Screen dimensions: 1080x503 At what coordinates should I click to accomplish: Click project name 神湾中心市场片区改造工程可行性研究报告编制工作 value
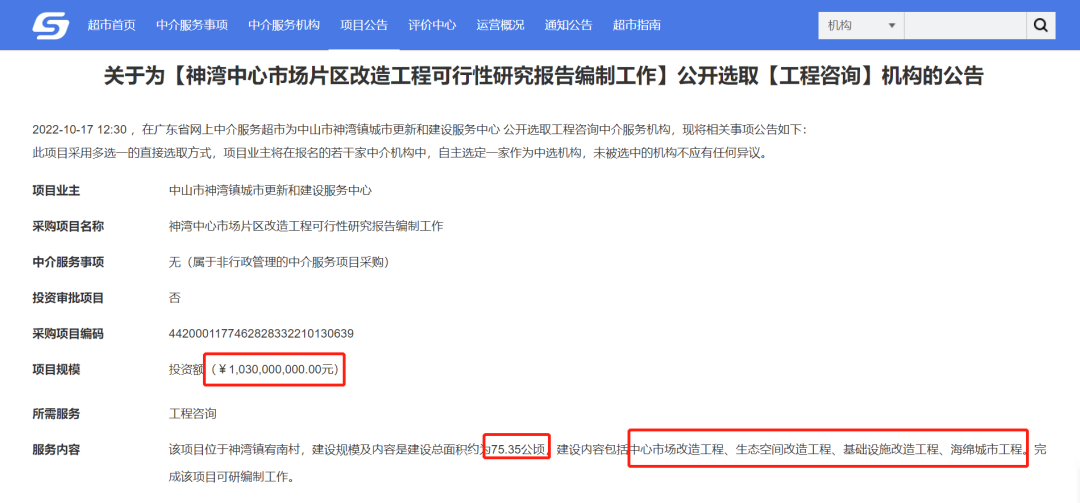pos(306,227)
